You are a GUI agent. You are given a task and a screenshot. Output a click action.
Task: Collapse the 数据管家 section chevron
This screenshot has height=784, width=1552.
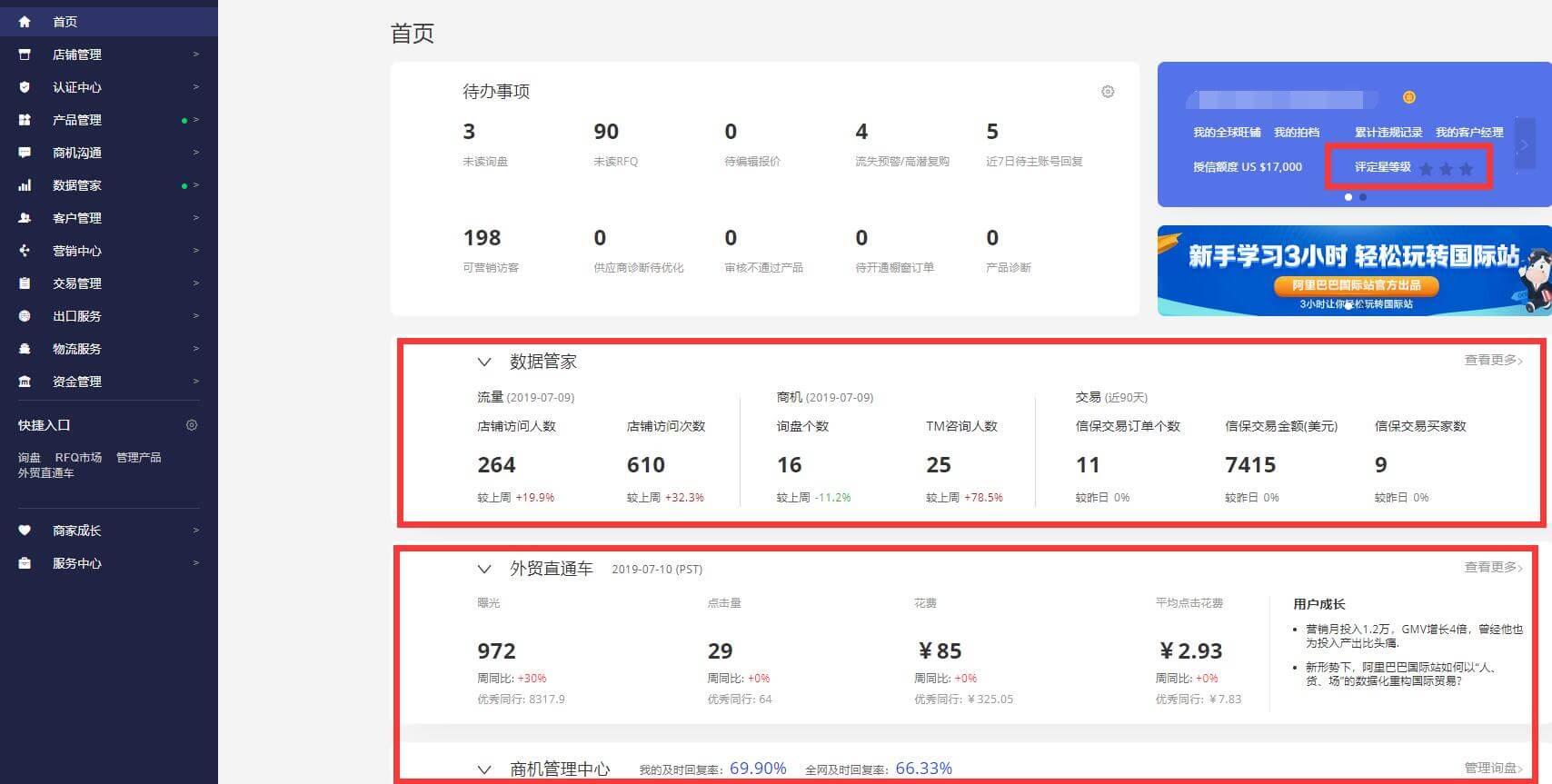484,362
